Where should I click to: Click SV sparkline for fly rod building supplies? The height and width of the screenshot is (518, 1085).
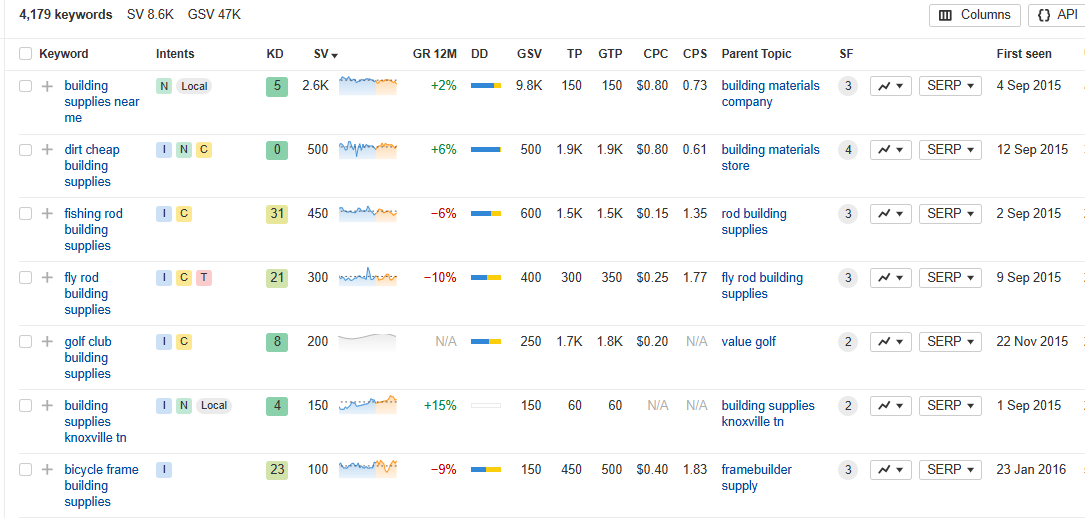pos(367,277)
